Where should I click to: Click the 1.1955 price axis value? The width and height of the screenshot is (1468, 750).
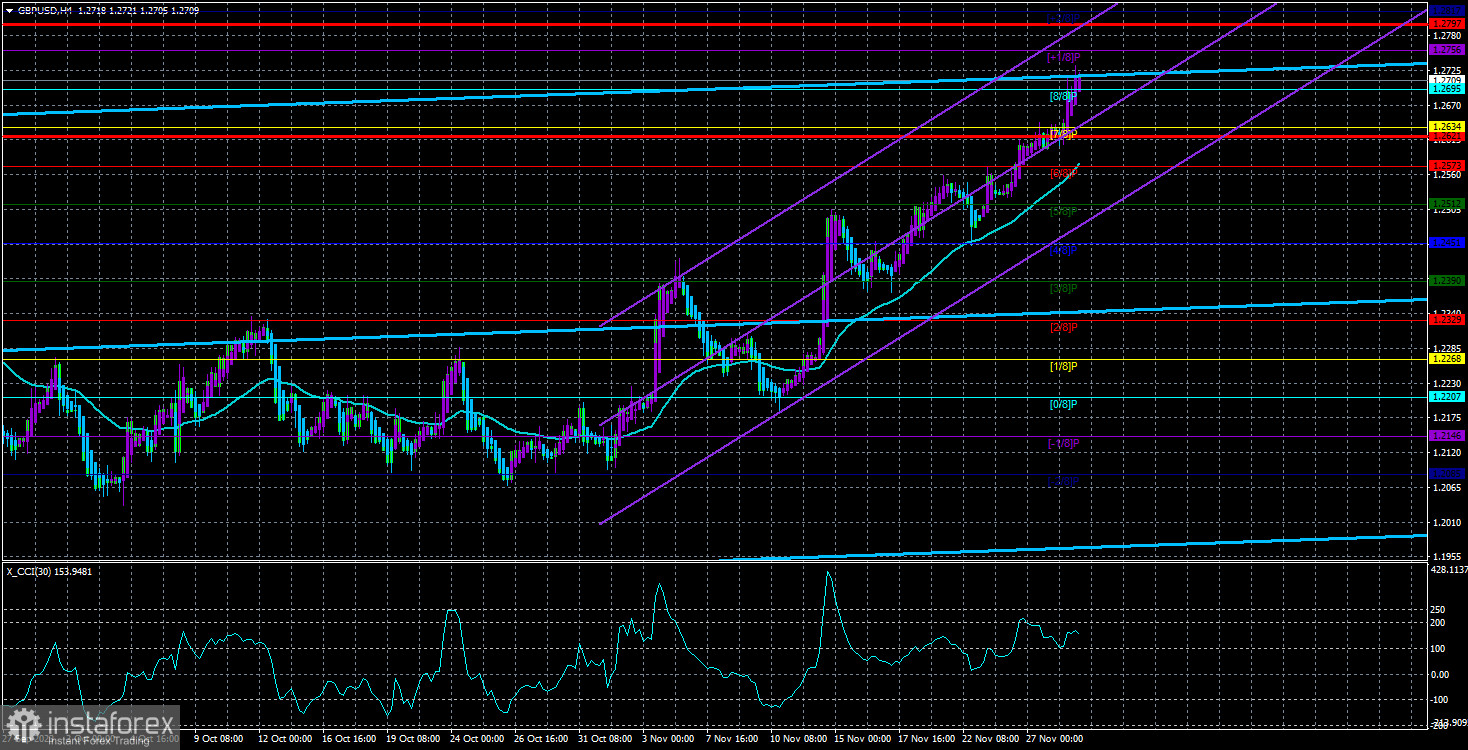pyautogui.click(x=1447, y=556)
